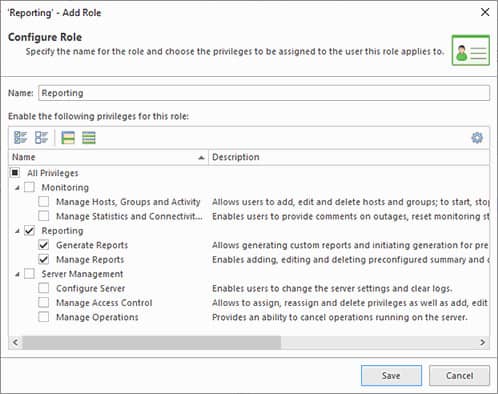Open the gear settings icon in toolbar
The height and width of the screenshot is (394, 498).
[477, 137]
